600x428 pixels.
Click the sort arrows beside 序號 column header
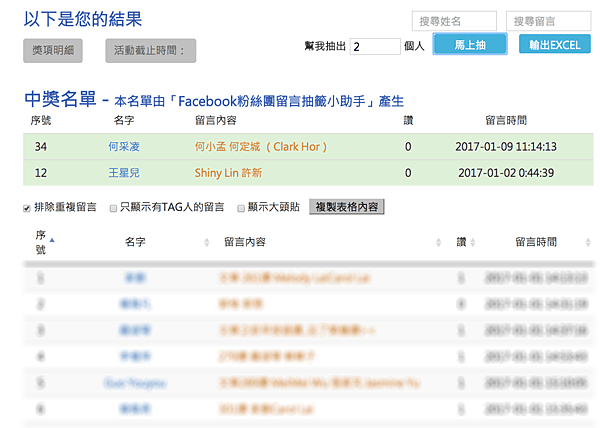pos(52,240)
